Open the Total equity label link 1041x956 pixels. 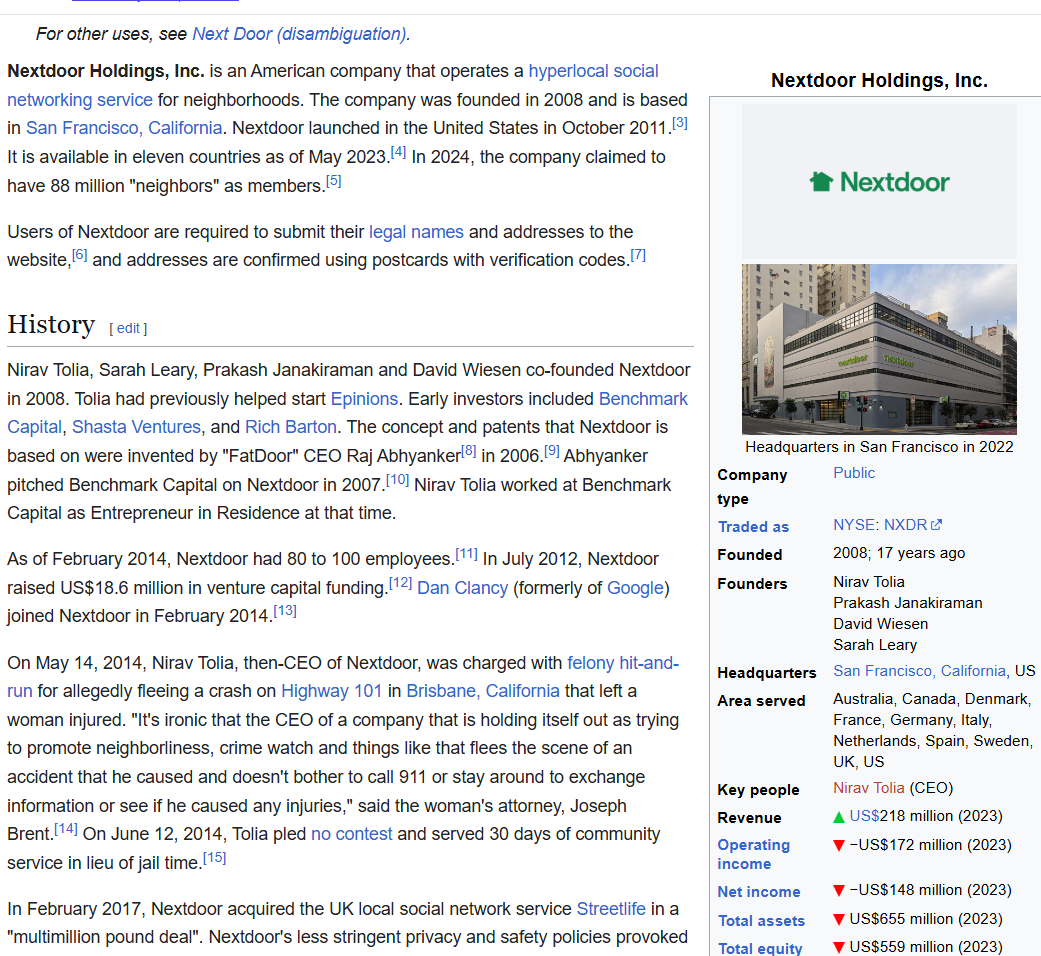tap(760, 949)
